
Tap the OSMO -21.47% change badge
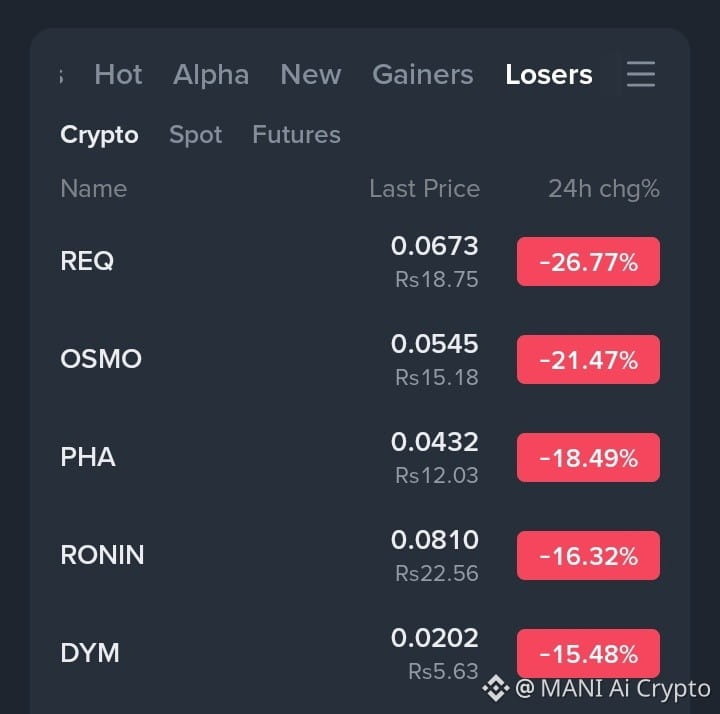tap(588, 360)
